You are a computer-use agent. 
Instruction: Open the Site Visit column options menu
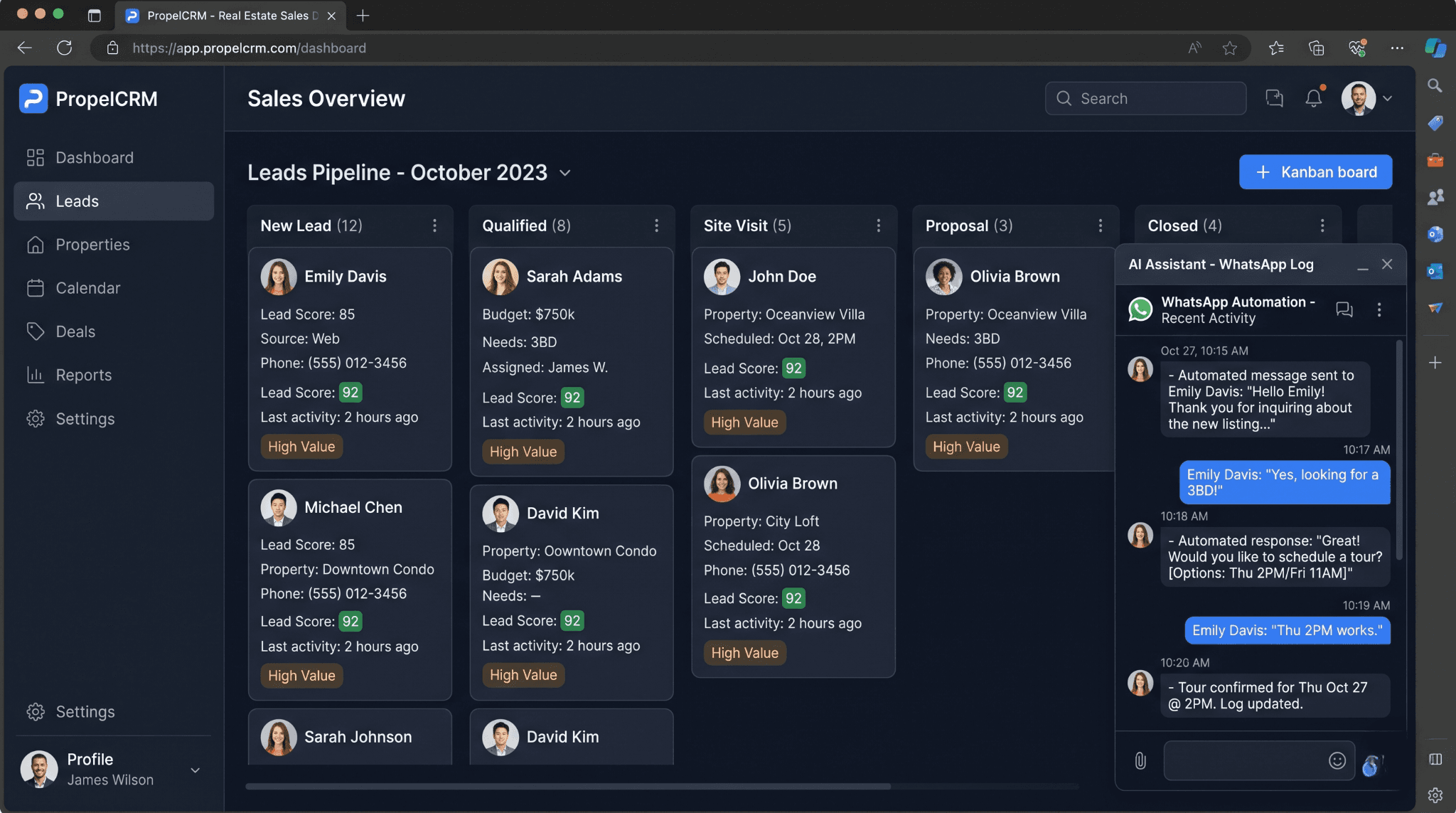click(879, 225)
